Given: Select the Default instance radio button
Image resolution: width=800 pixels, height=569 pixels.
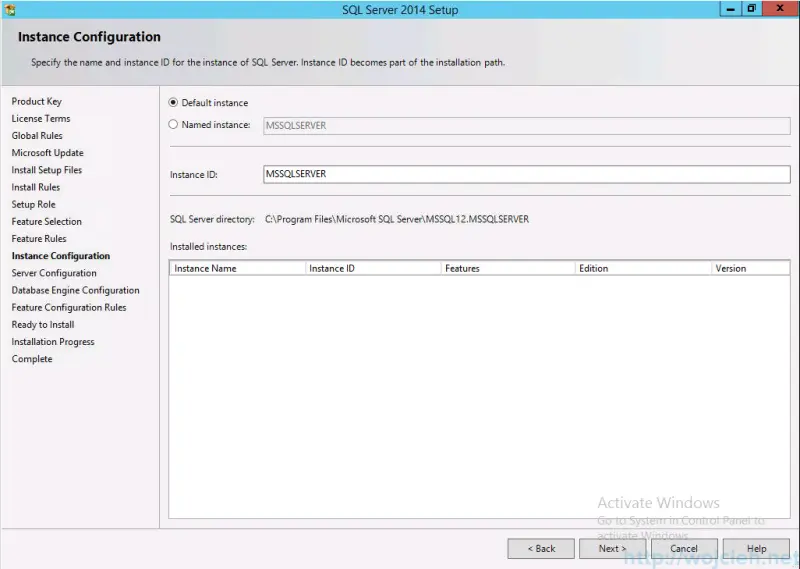Looking at the screenshot, I should (173, 103).
